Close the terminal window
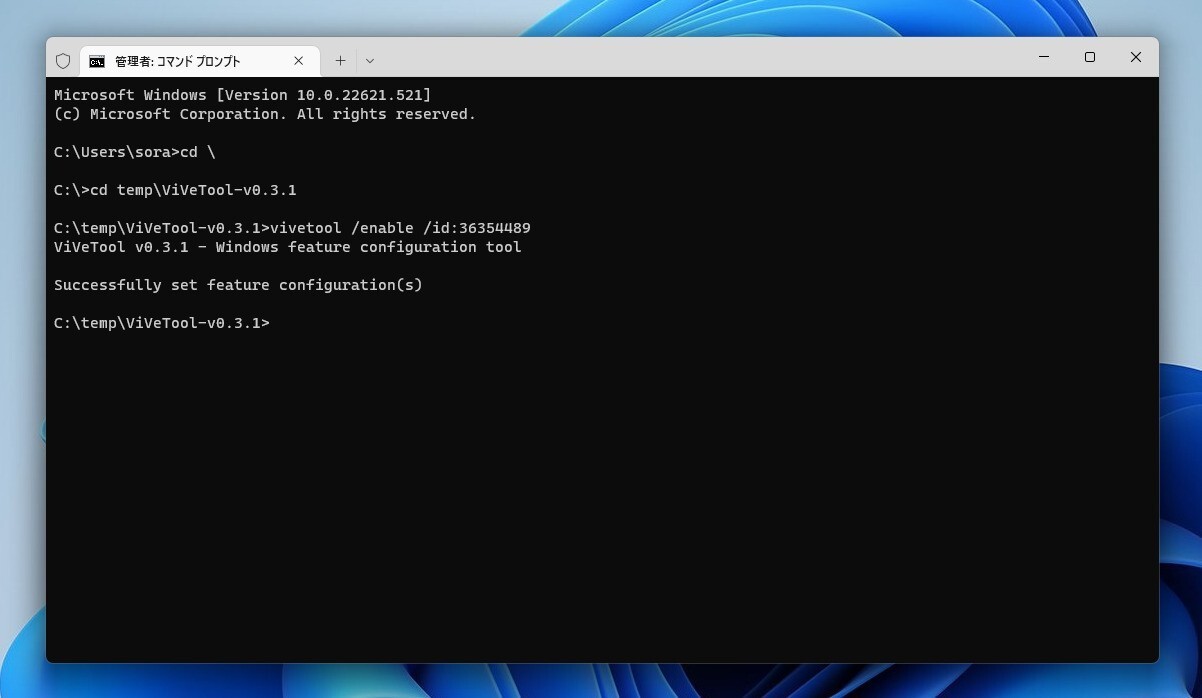 click(x=1136, y=57)
